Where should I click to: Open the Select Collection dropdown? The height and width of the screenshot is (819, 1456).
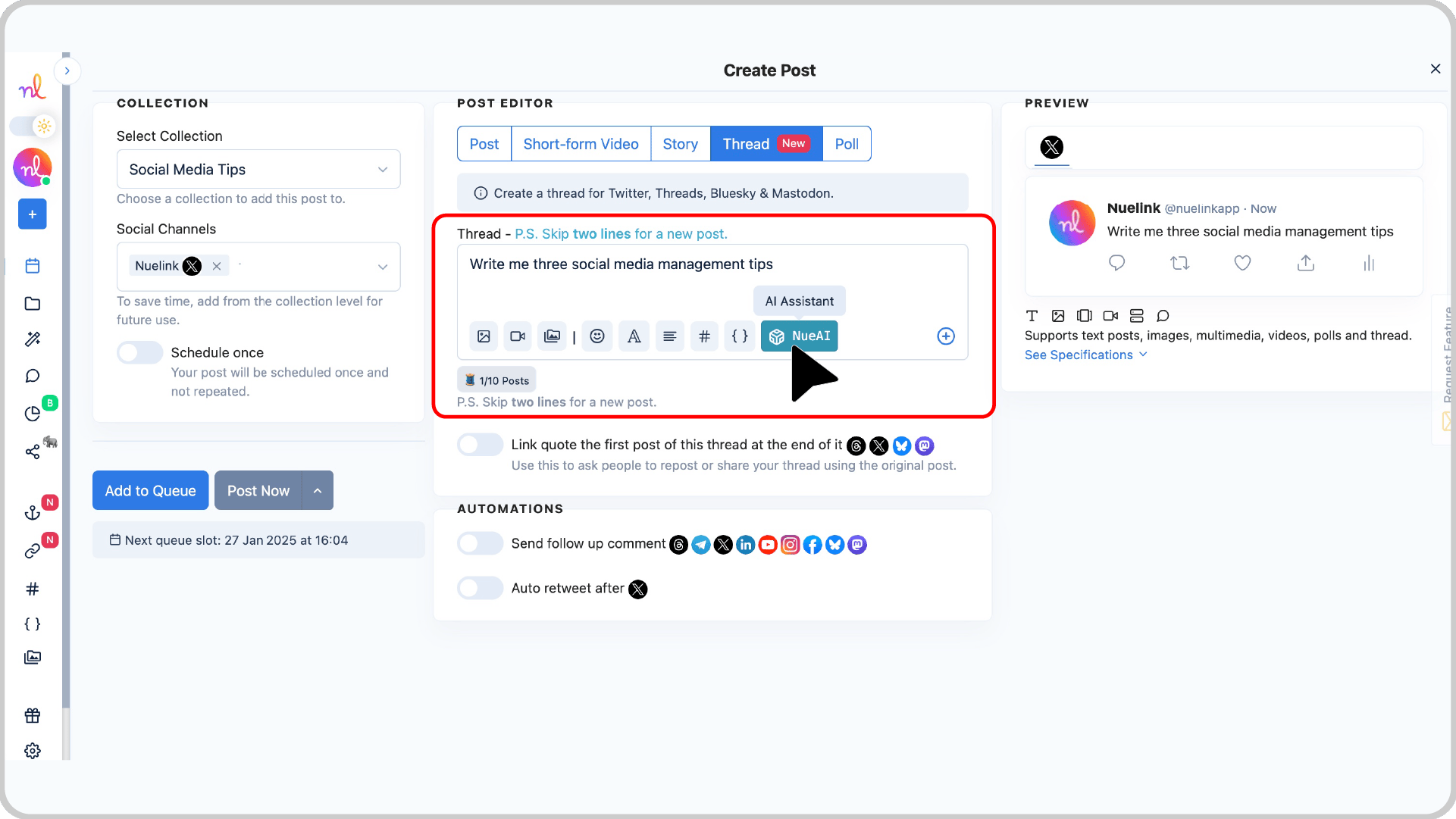(x=258, y=169)
